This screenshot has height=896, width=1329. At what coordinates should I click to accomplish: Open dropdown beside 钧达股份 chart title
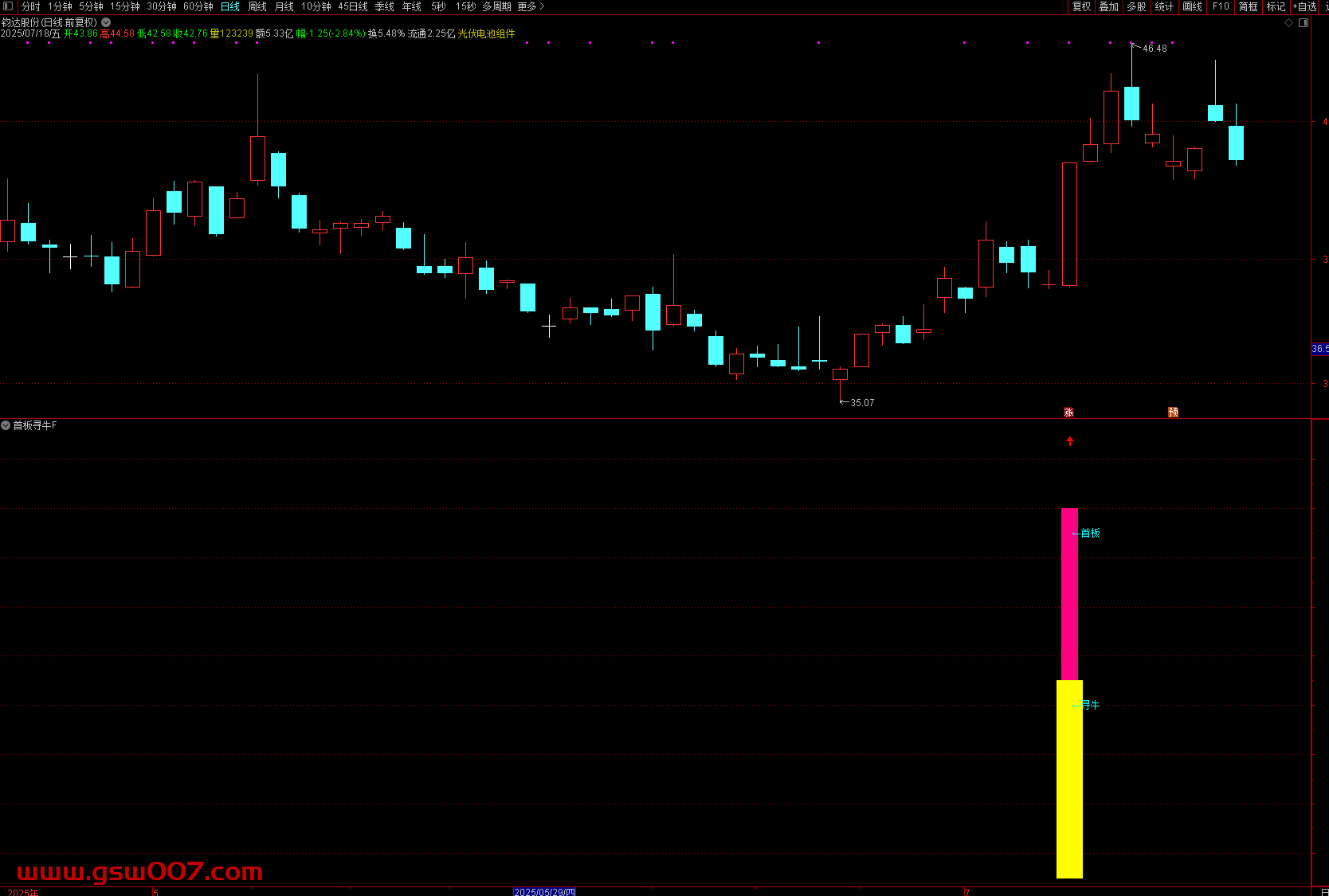tap(106, 22)
